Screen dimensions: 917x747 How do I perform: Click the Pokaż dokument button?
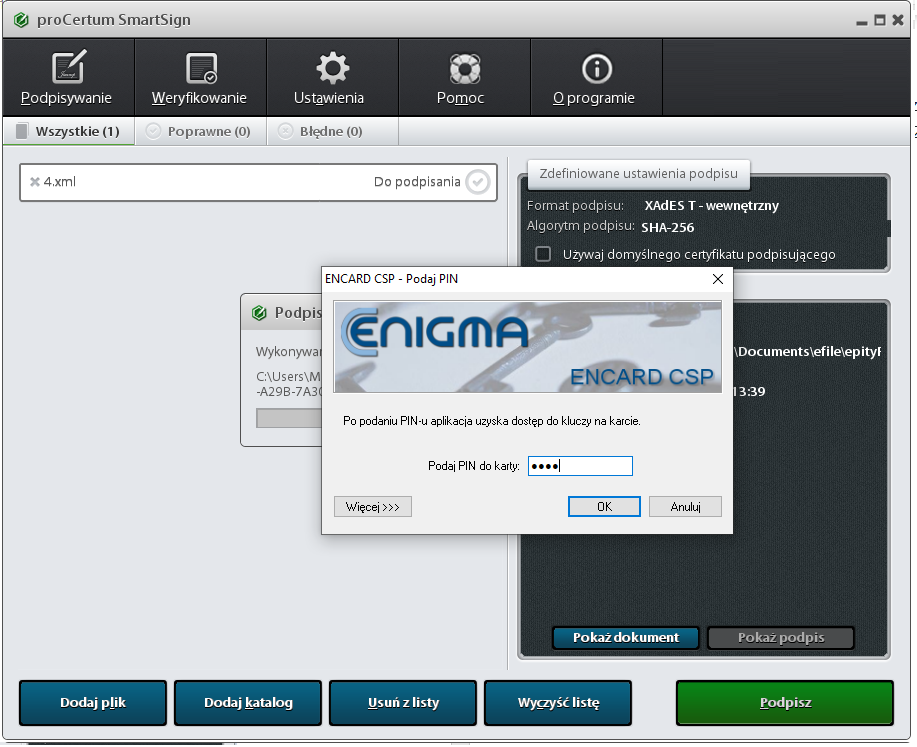626,638
